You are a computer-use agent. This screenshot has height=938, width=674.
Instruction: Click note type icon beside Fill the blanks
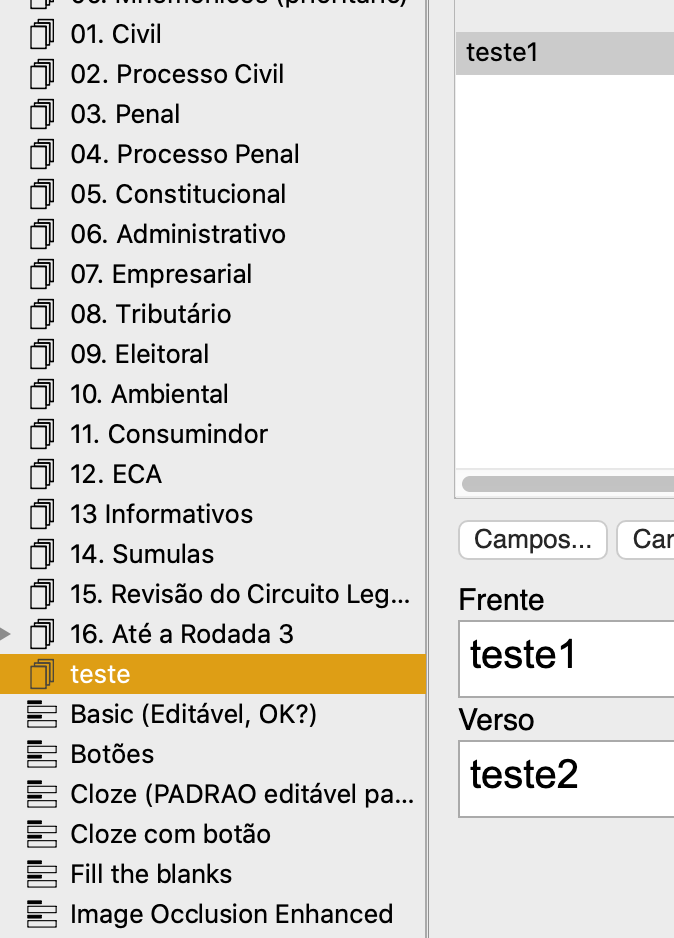click(x=41, y=875)
